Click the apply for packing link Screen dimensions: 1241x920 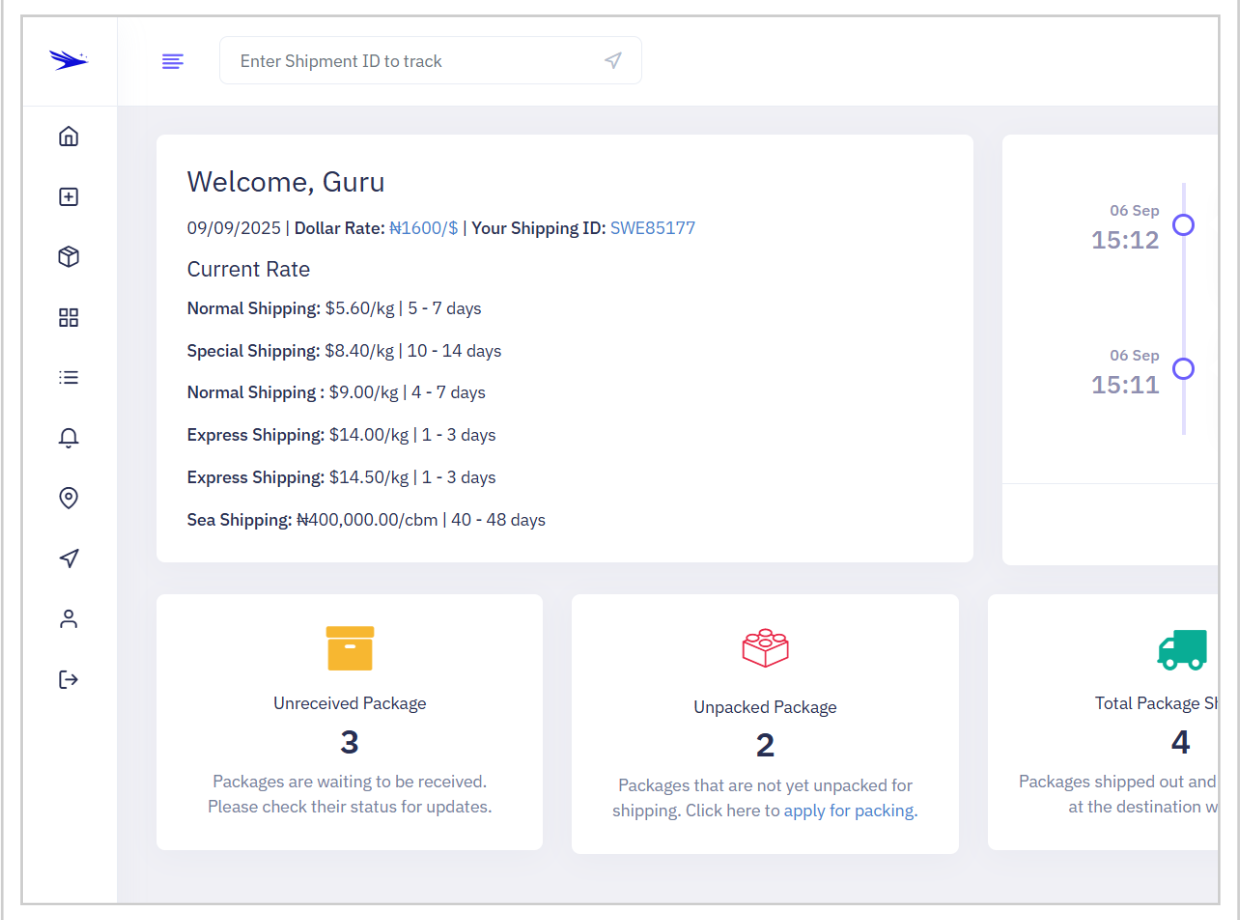[850, 811]
